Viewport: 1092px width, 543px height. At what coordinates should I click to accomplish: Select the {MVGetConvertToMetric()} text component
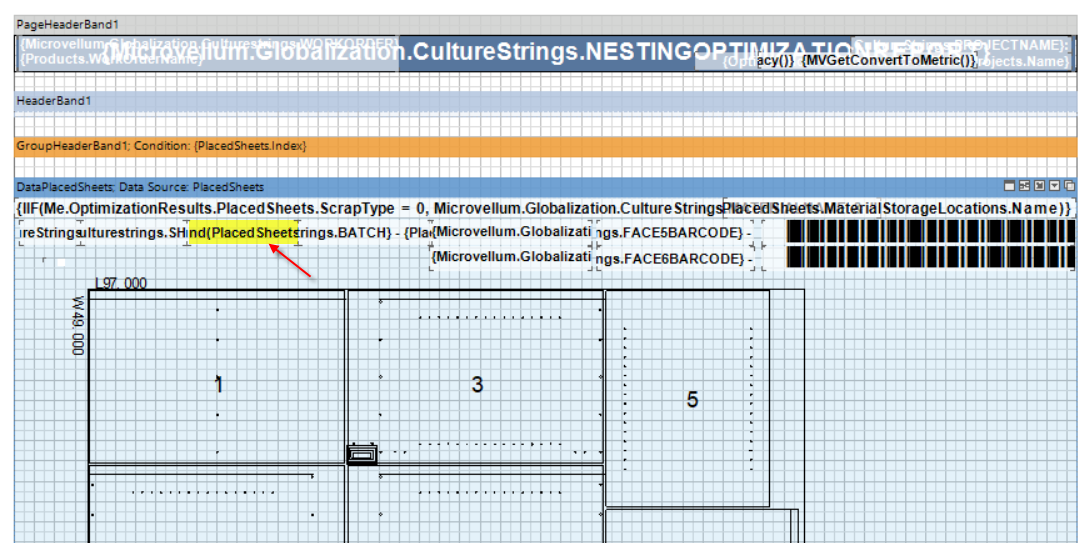tap(889, 61)
